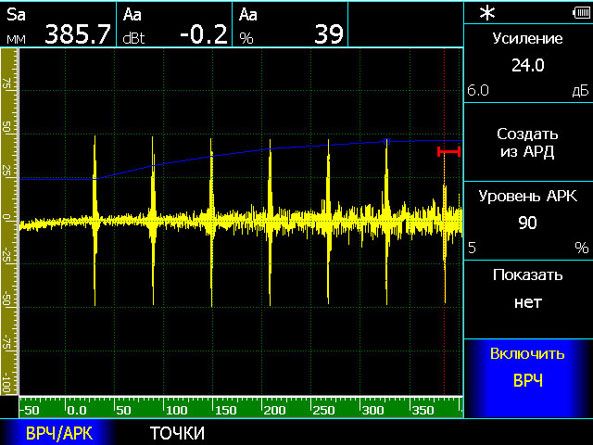This screenshot has height=445, width=593.
Task: Click the gain step value 6.0
Action: 478,91
